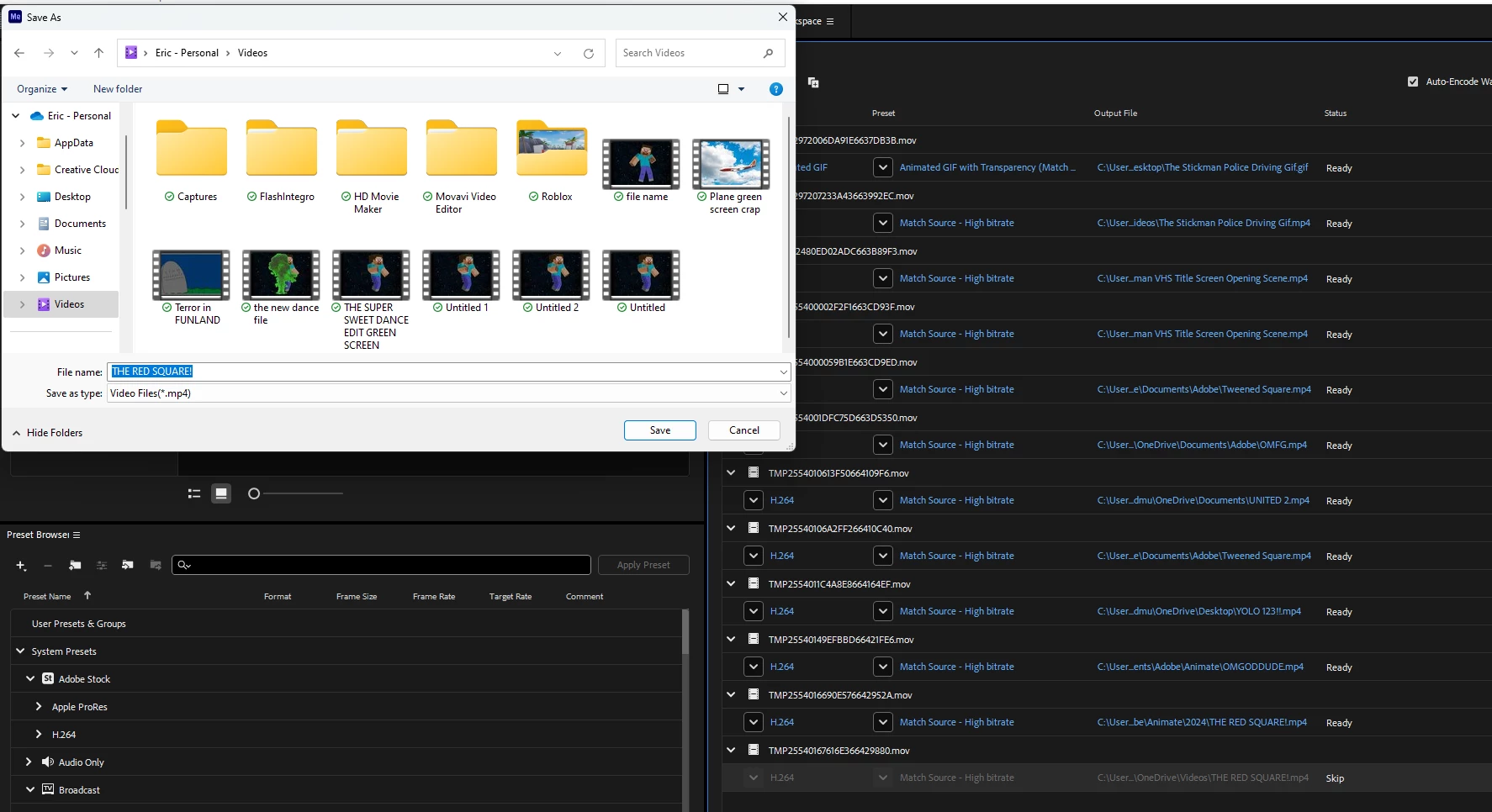Open format dropdown for UNITED 2.mp4 output

coord(754,500)
